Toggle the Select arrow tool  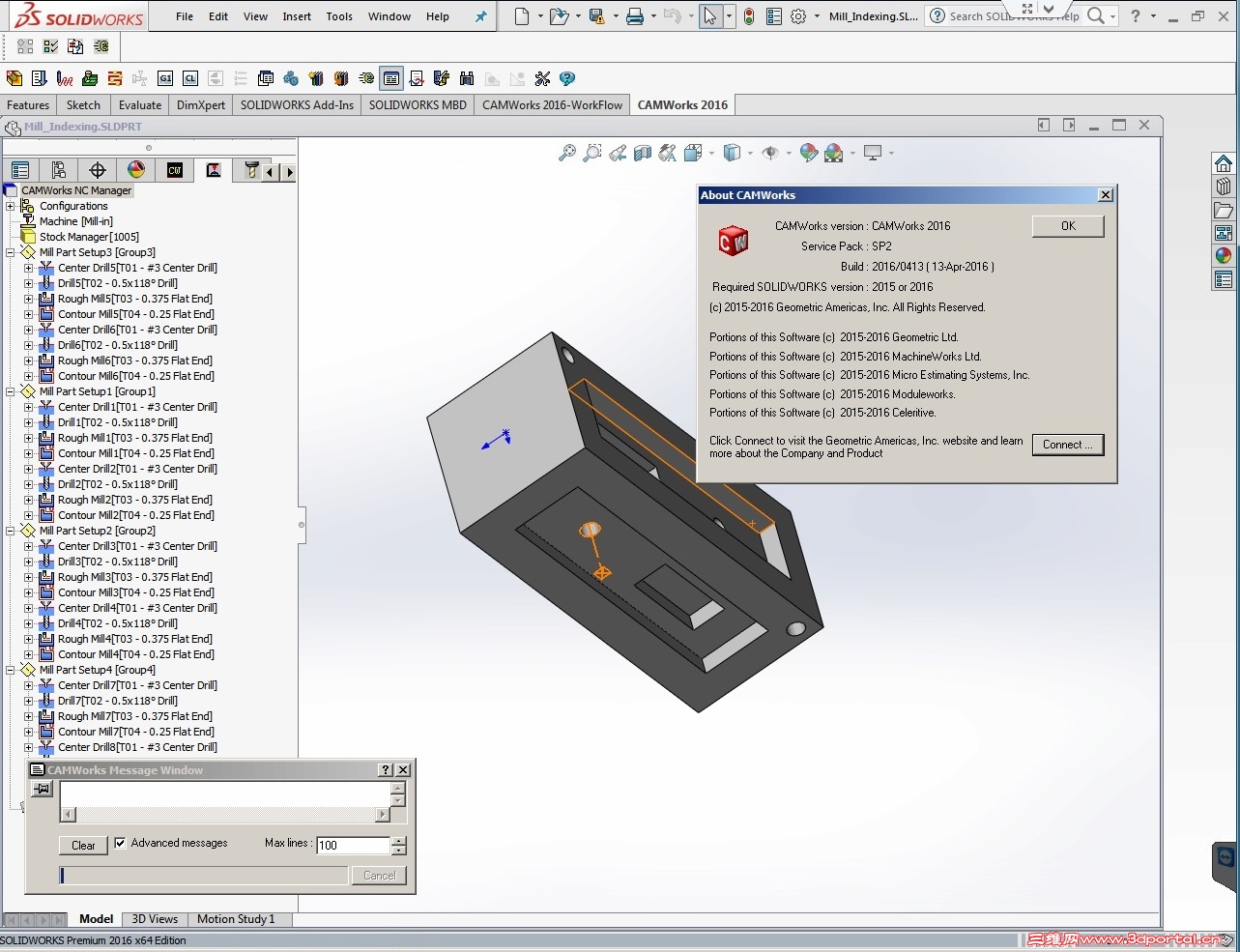710,16
